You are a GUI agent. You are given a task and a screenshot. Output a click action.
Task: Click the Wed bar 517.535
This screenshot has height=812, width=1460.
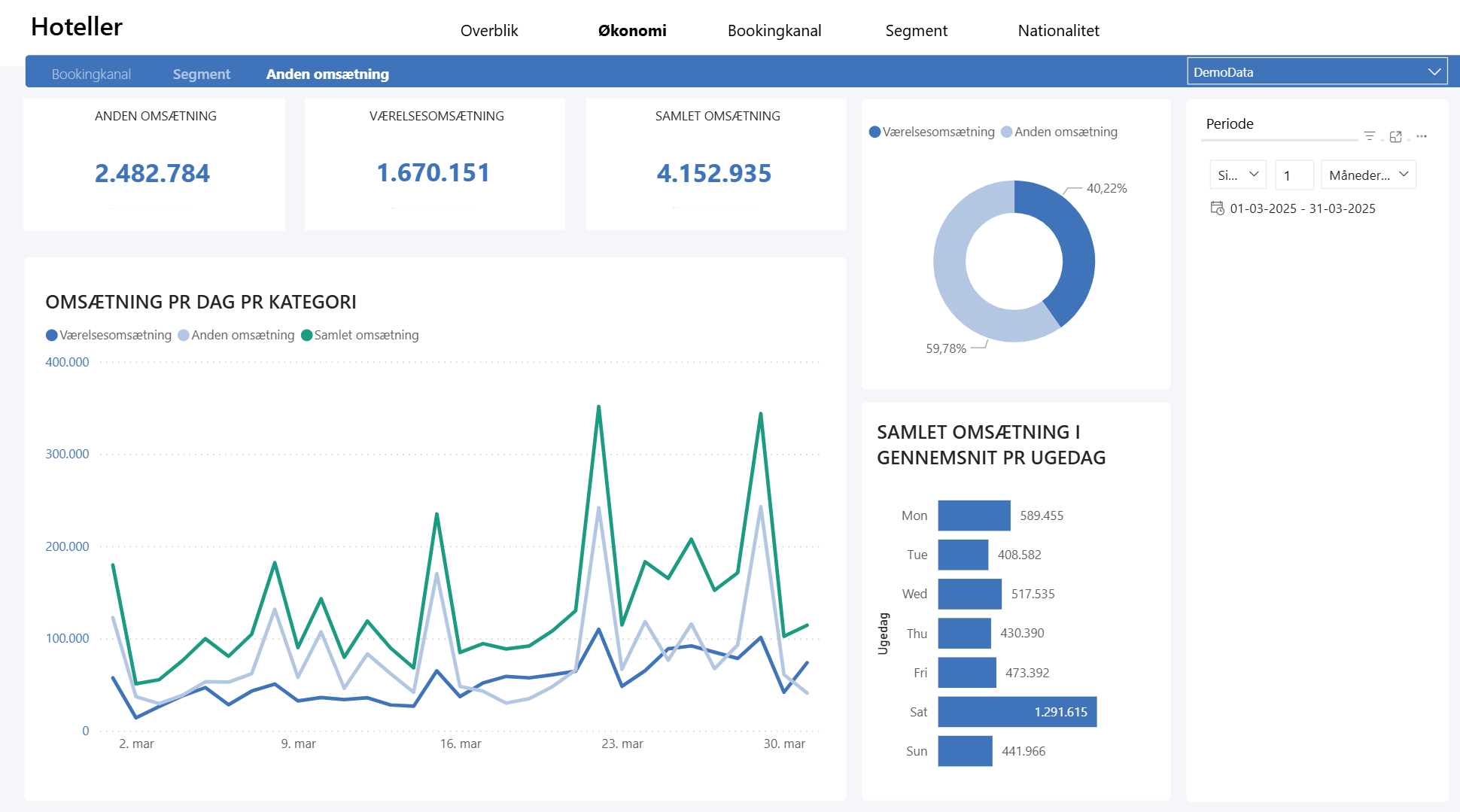(x=970, y=594)
